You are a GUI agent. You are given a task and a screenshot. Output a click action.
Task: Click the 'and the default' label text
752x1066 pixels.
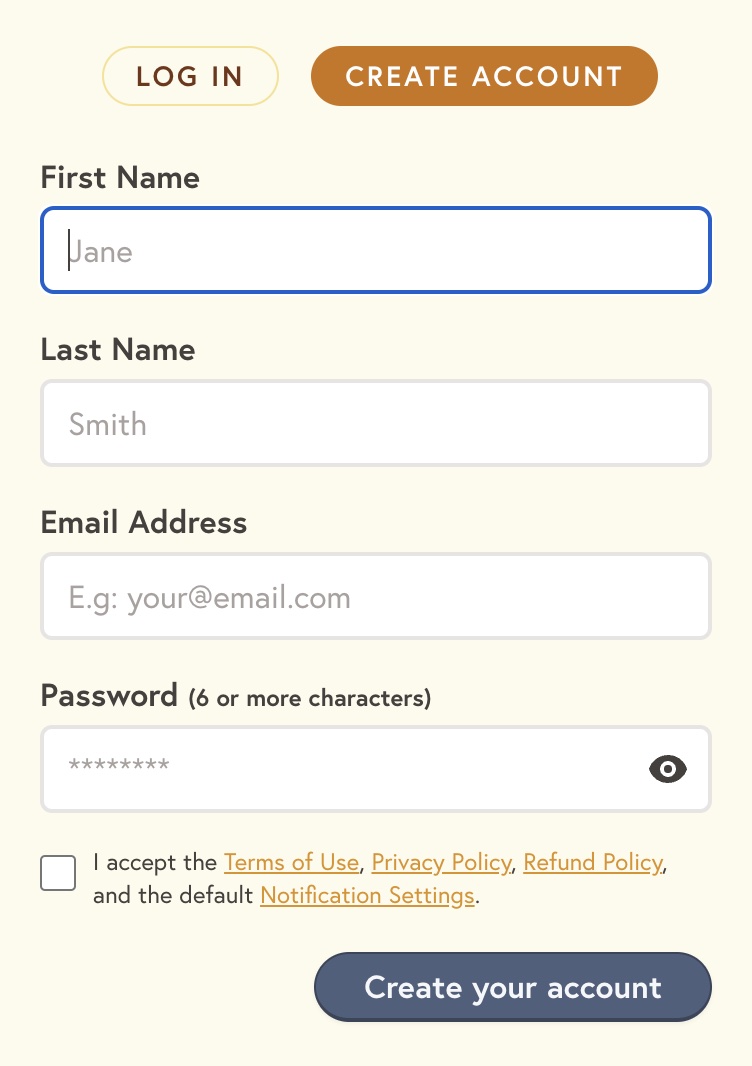[173, 895]
